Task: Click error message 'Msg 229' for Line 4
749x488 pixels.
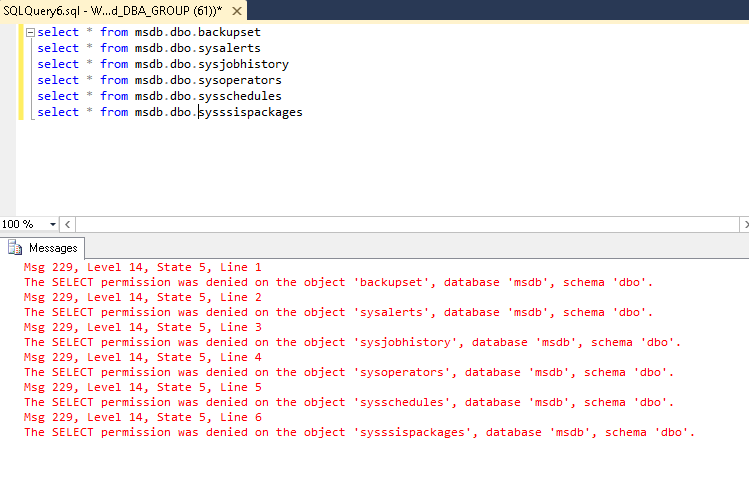Action: pos(143,357)
